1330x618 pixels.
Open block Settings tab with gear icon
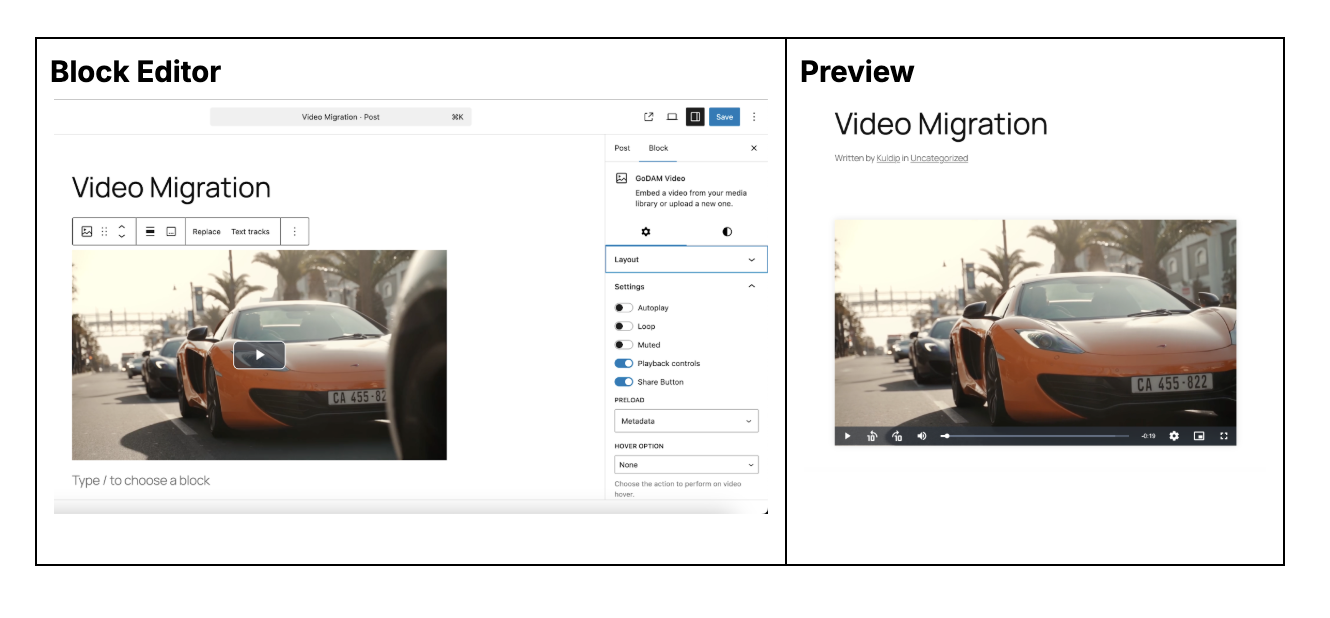646,231
